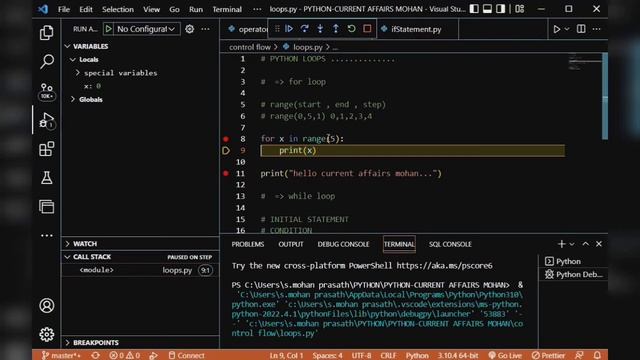Toggle primary side bar layout button
The height and width of the screenshot is (360, 640).
pyautogui.click(x=474, y=9)
